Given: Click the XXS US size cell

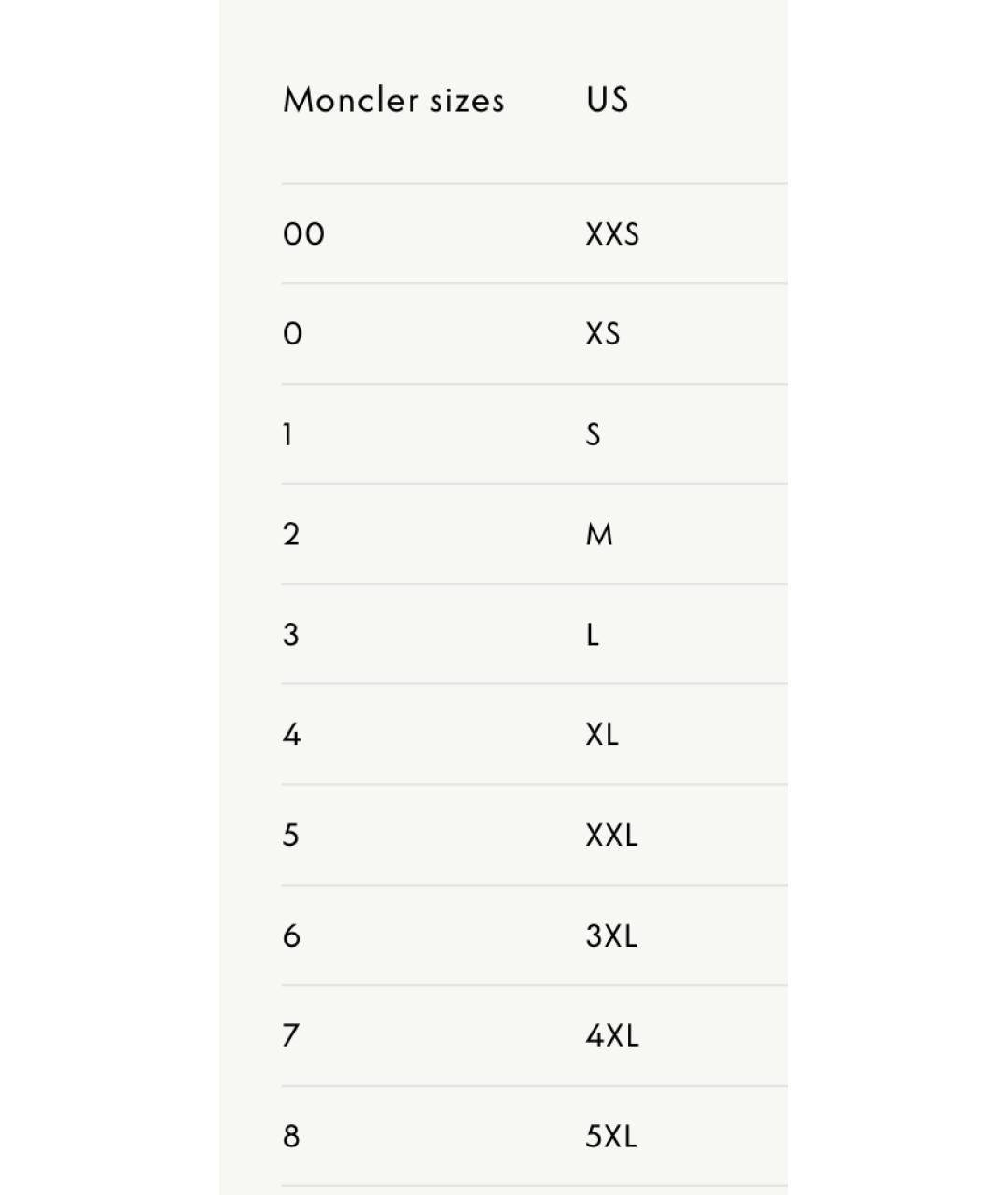Looking at the screenshot, I should click(612, 233).
